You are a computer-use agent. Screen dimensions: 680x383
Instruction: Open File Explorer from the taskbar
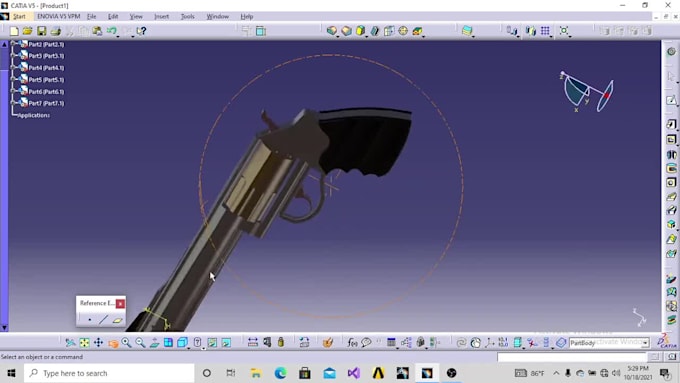point(256,373)
